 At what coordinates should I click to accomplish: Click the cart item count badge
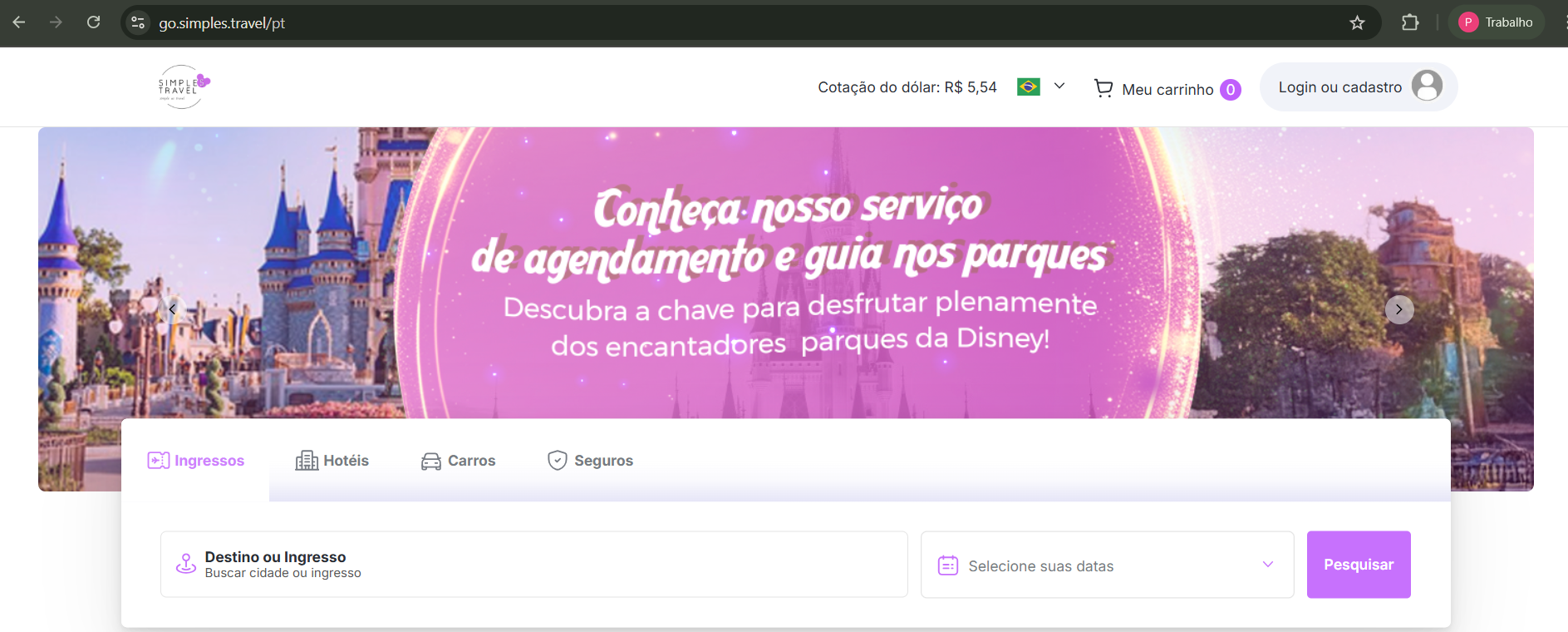1231,90
